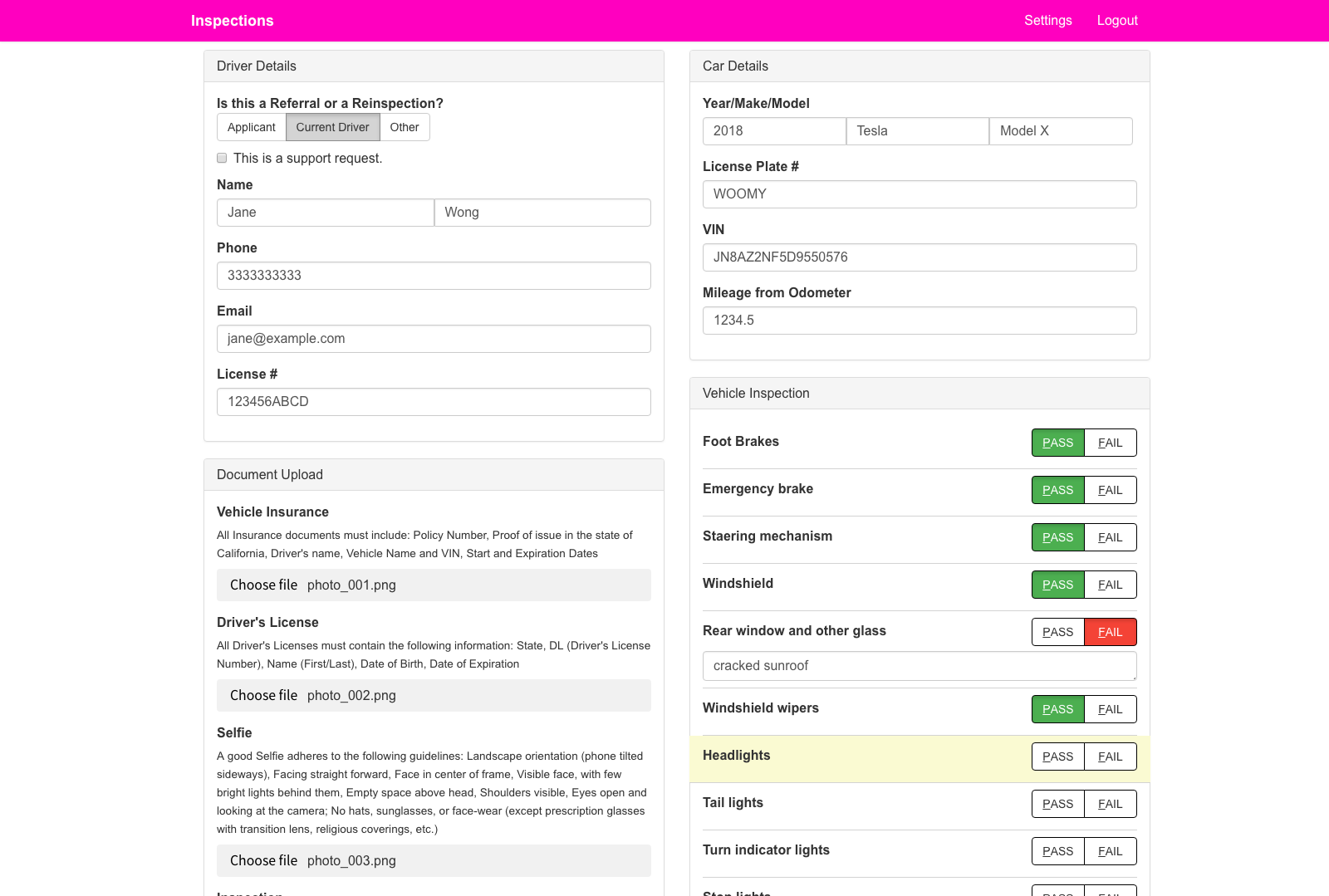Viewport: 1329px width, 896px height.
Task: Mark Headlights as PASS
Action: (x=1057, y=756)
